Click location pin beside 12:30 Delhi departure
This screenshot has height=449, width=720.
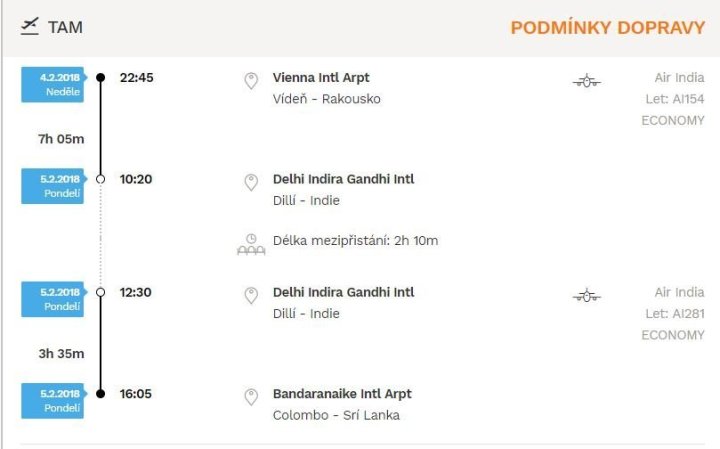coord(251,295)
